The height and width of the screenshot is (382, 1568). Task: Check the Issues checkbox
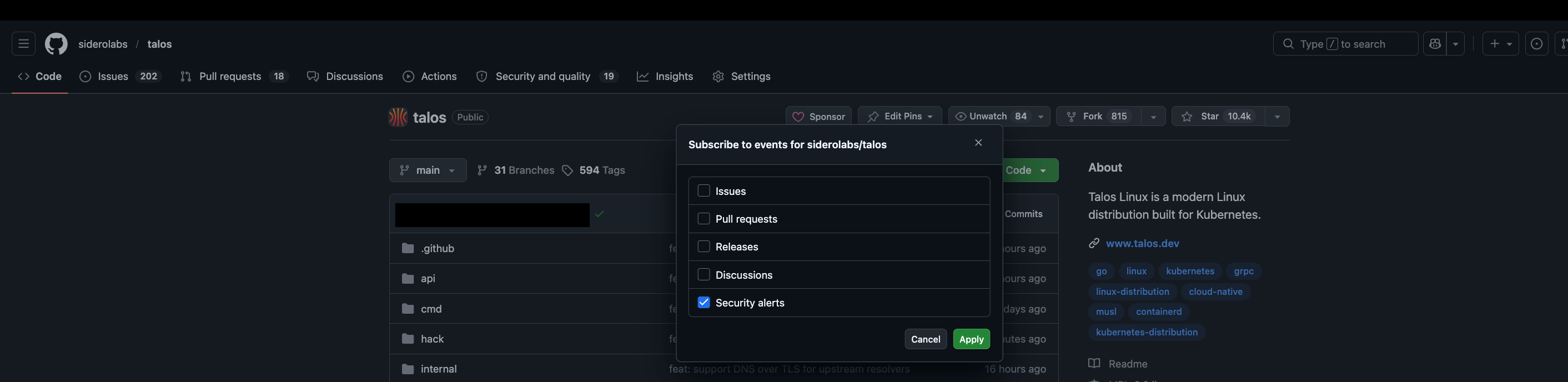tap(703, 190)
